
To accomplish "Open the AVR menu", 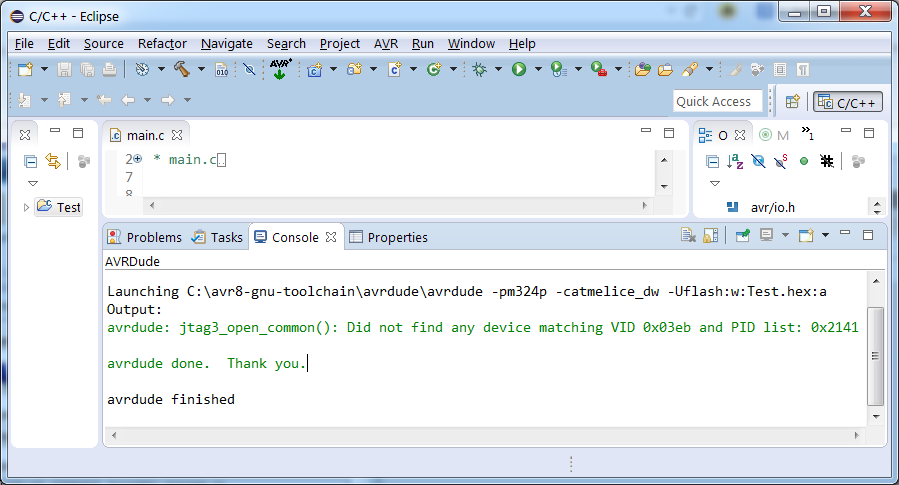I will 386,44.
